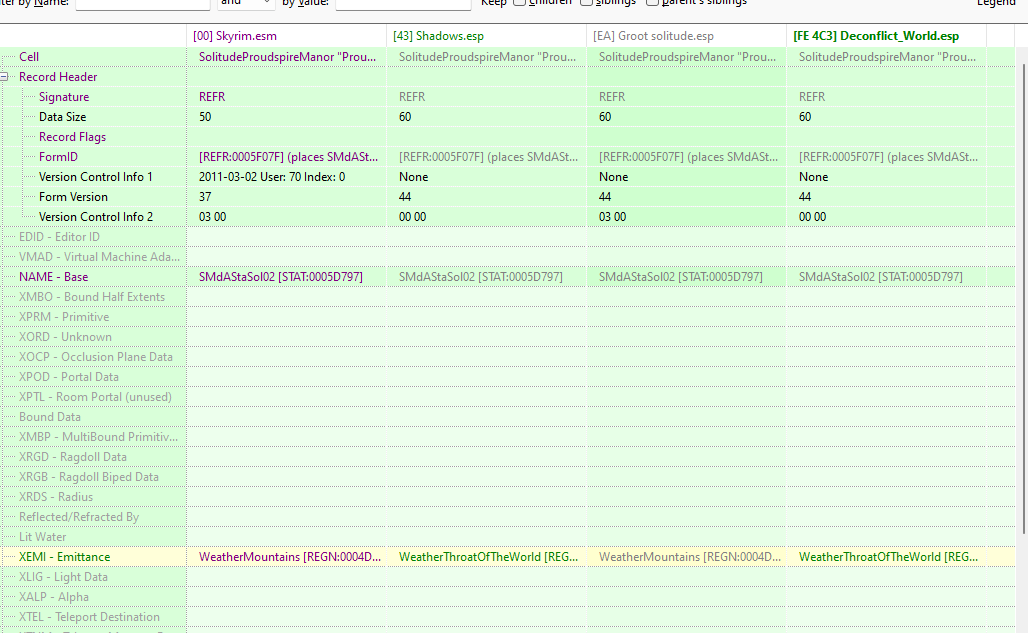Select the XPOD - Portal Data row
Image resolution: width=1028 pixels, height=633 pixels.
tap(508, 377)
